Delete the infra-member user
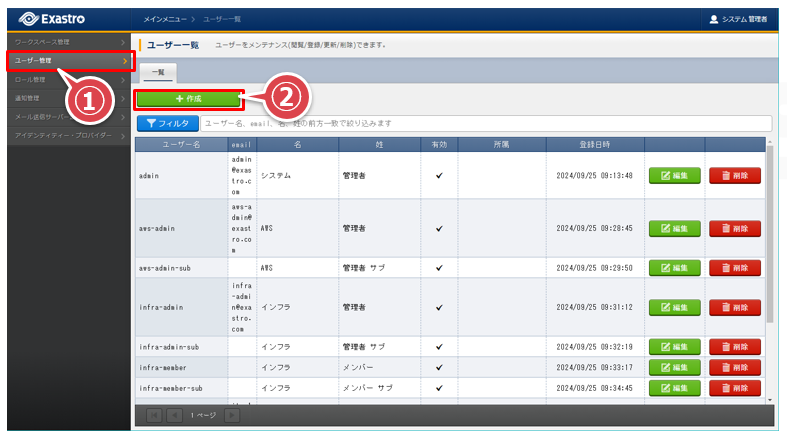This screenshot has height=436, width=787. (734, 367)
